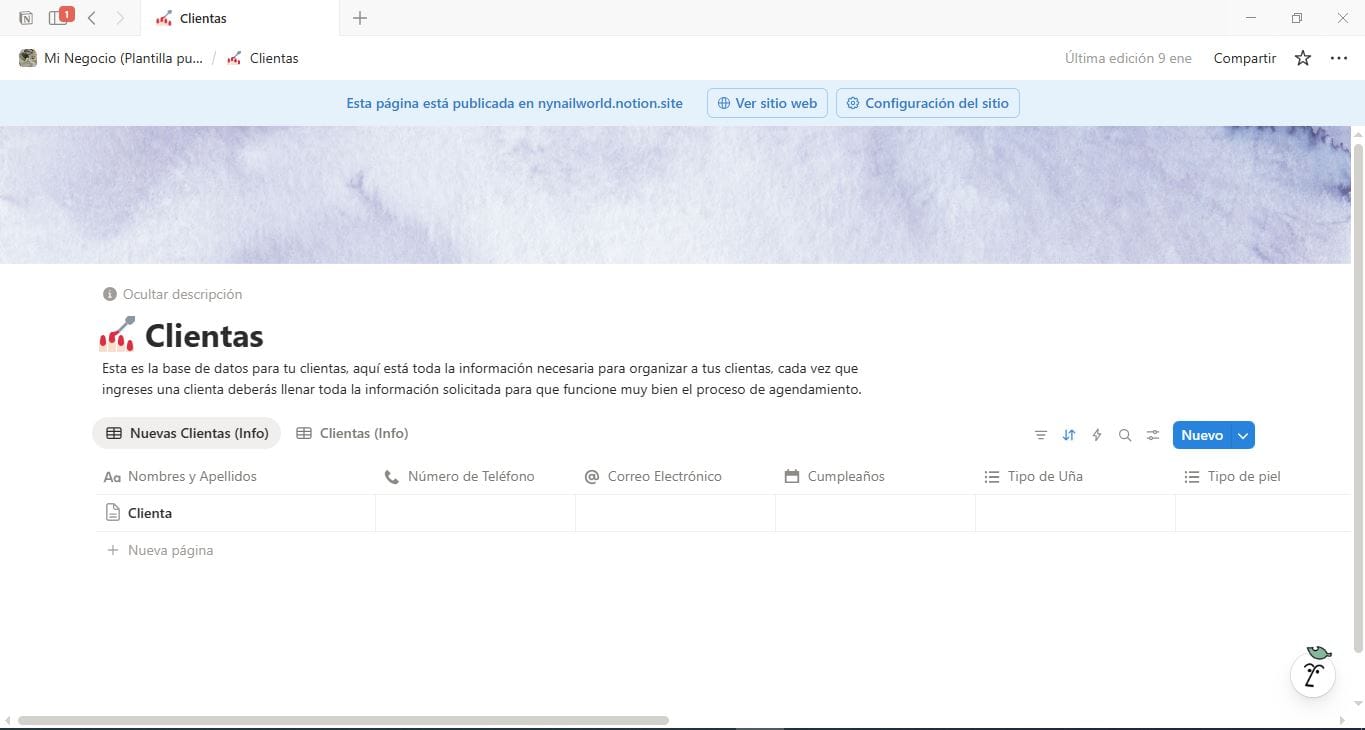Click Correo Electrónico column header
The image size is (1365, 730).
pyautogui.click(x=676, y=476)
